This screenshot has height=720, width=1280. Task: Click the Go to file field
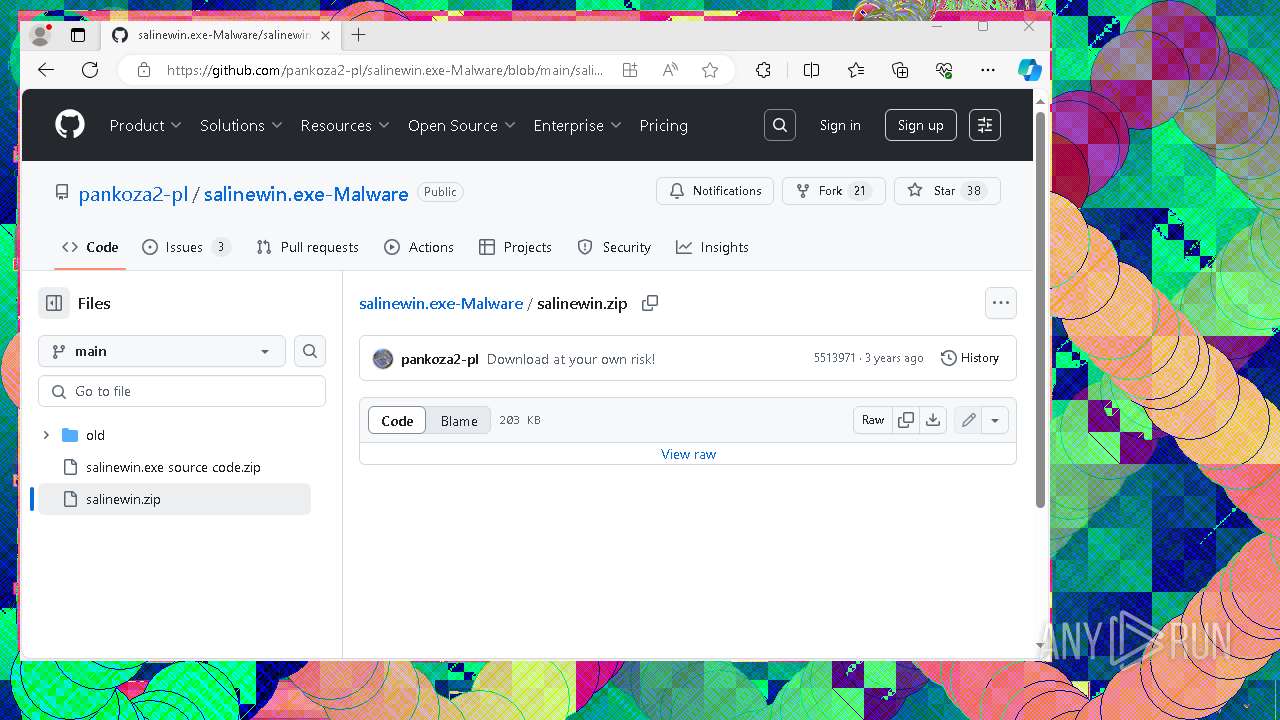pyautogui.click(x=182, y=391)
